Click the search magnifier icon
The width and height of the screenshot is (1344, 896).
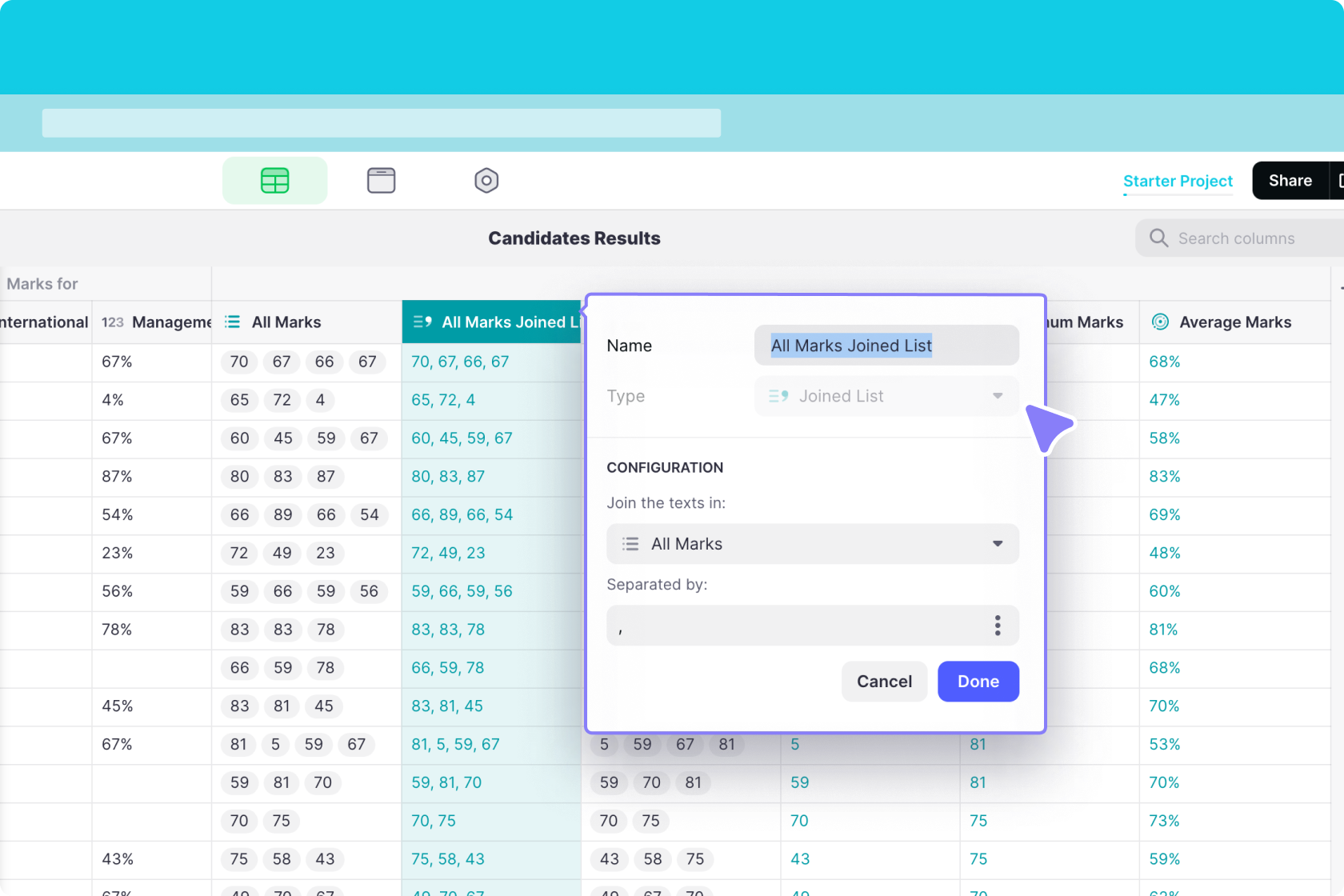coord(1158,238)
